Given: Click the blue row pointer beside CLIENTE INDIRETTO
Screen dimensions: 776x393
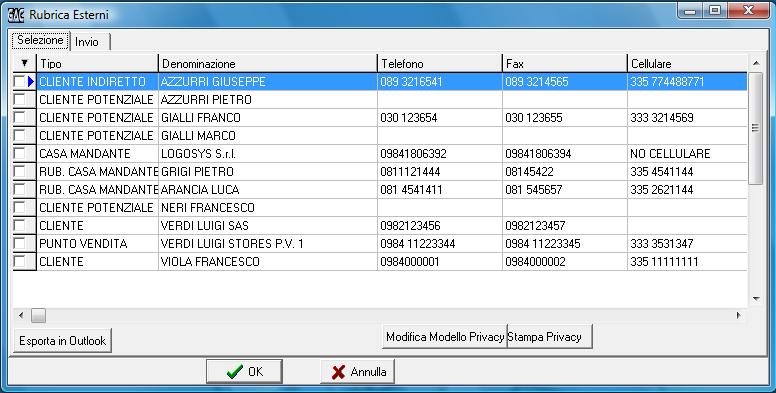Looking at the screenshot, I should pyautogui.click(x=31, y=81).
